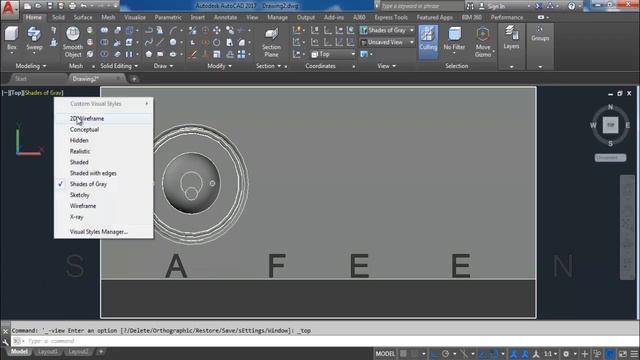Choose X-ray visual style
This screenshot has width=640, height=360.
(x=104, y=217)
